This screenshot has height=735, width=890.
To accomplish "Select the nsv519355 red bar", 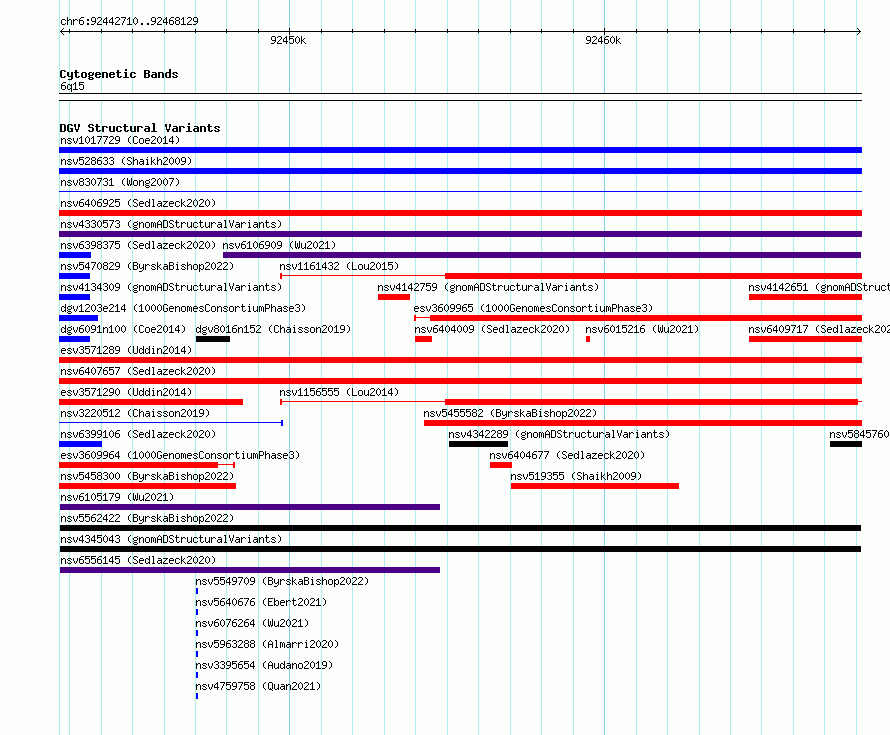I will coord(595,486).
